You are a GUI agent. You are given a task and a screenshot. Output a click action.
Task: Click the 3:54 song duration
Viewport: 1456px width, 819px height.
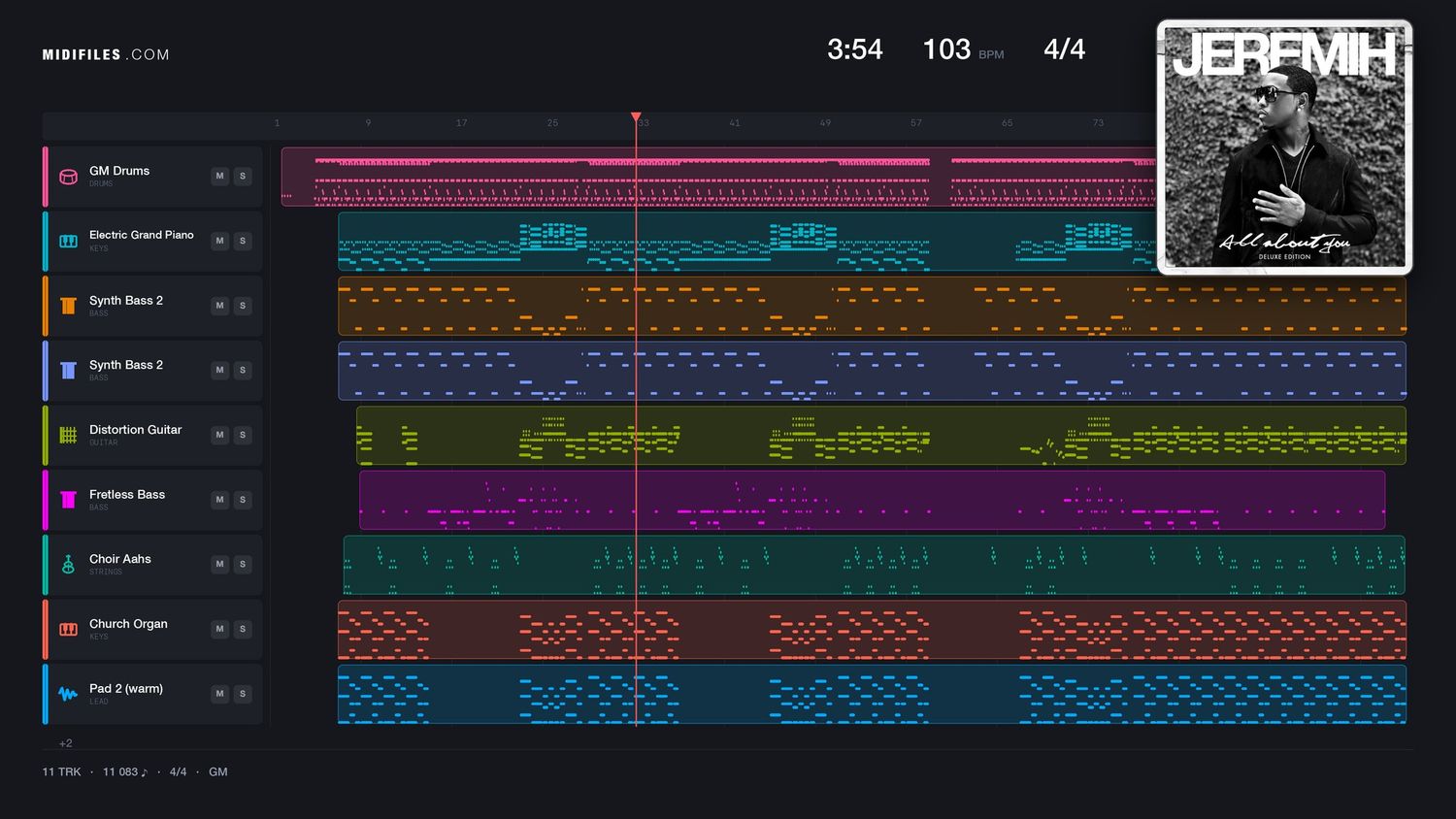tap(855, 49)
